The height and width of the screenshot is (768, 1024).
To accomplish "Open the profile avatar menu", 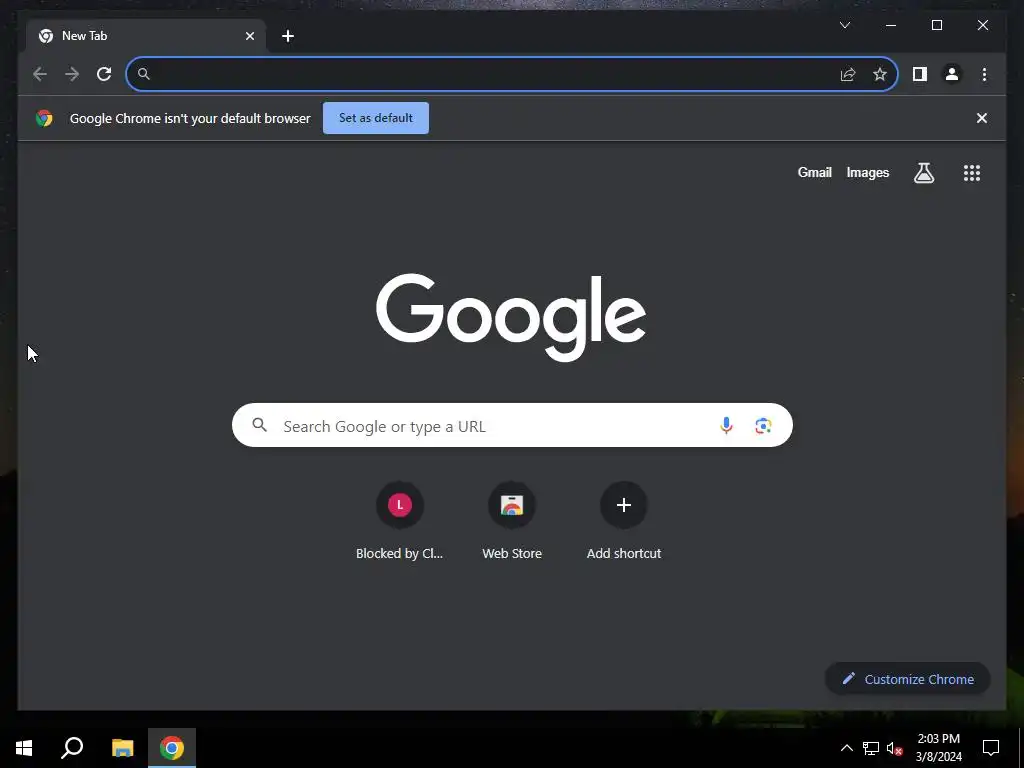I will pyautogui.click(x=952, y=74).
